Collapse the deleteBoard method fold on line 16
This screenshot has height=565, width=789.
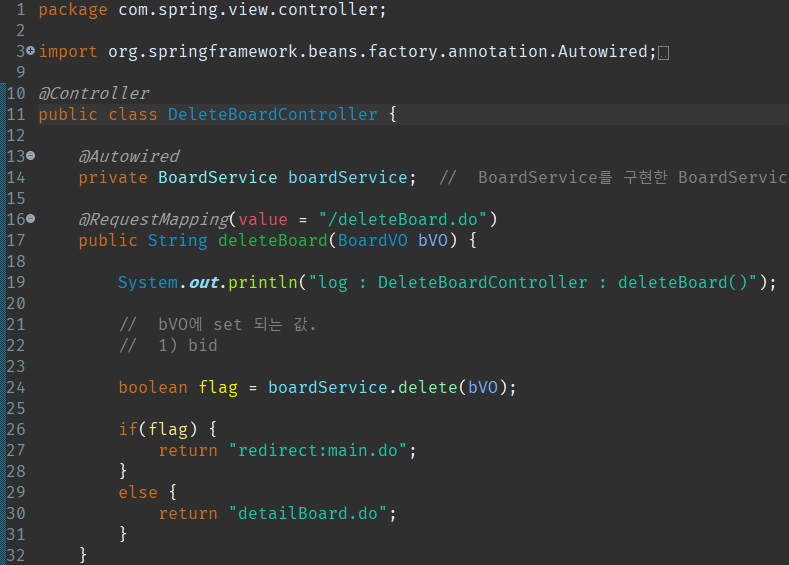pos(30,218)
